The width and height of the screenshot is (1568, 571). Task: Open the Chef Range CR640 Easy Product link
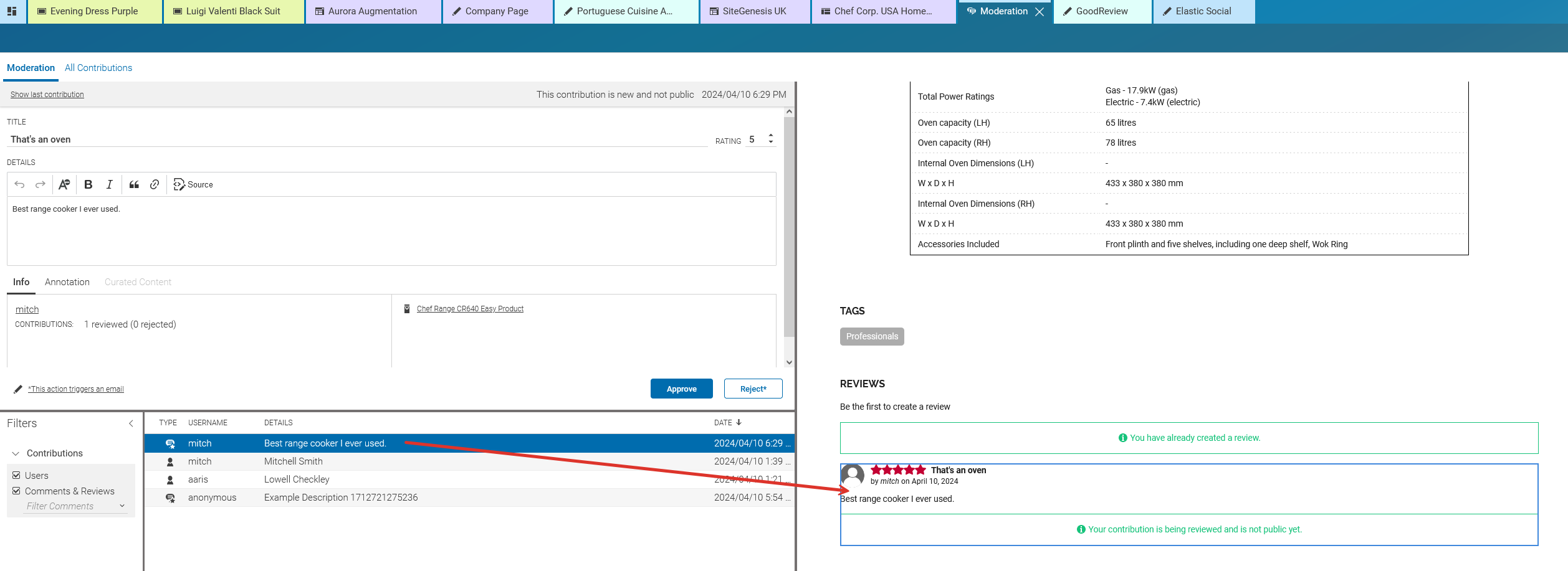click(469, 308)
